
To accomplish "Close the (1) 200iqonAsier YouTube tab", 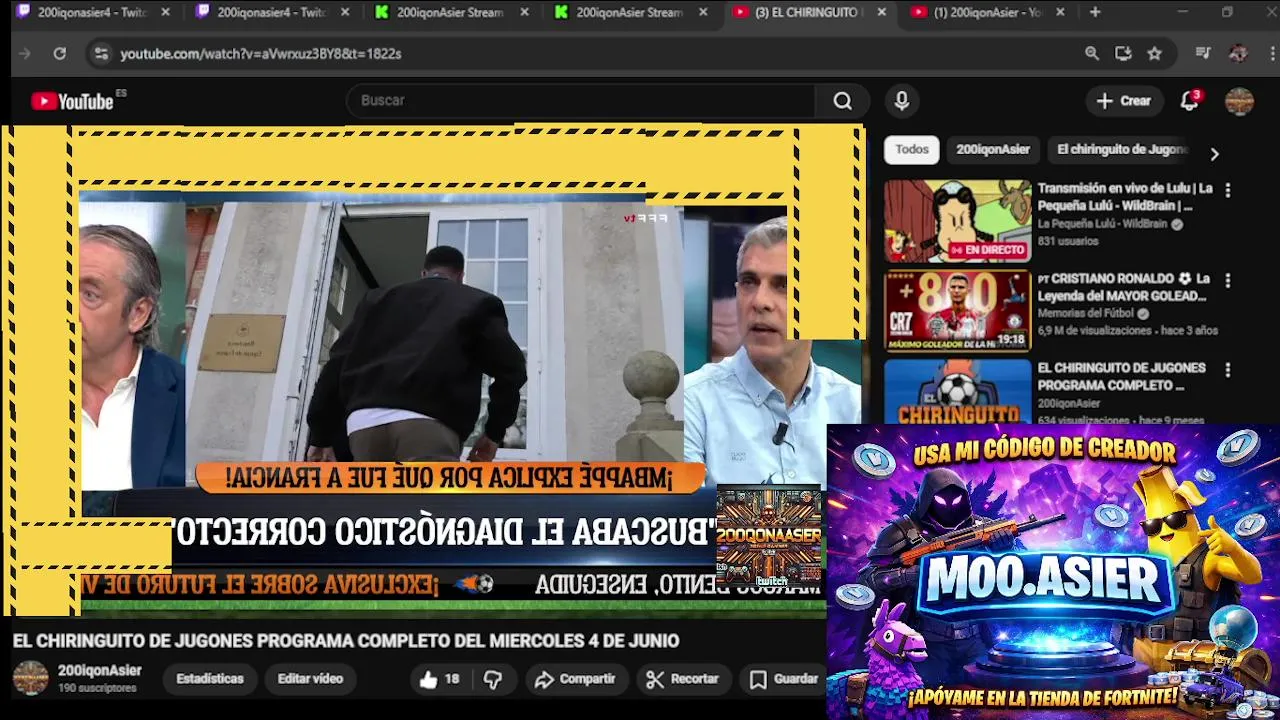I will click(x=1060, y=12).
